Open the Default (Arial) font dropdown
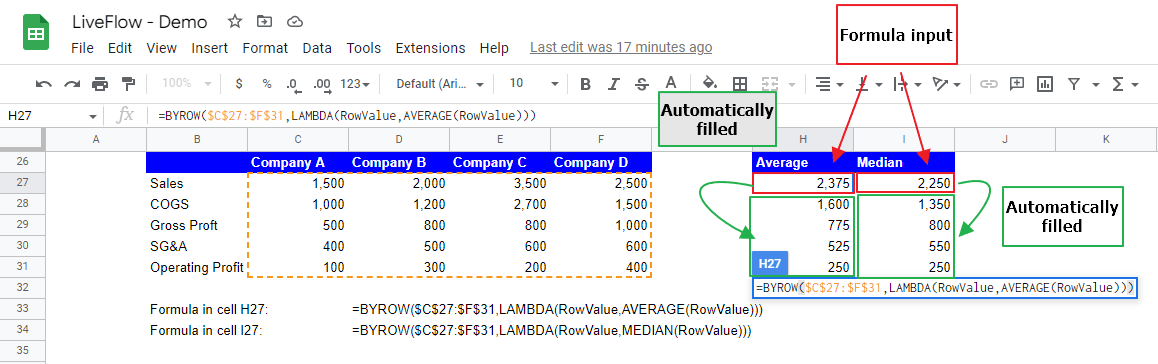Viewport: 1158px width, 364px height. pyautogui.click(x=440, y=84)
